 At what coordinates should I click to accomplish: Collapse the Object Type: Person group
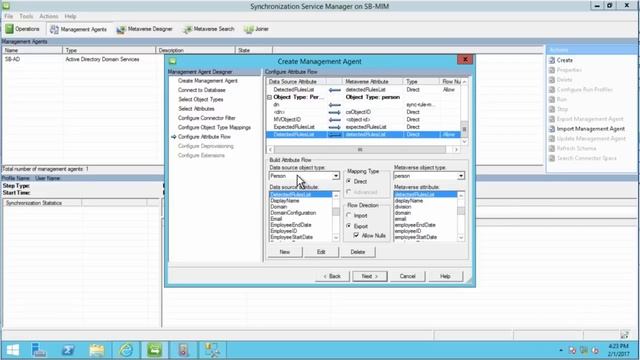click(269, 97)
